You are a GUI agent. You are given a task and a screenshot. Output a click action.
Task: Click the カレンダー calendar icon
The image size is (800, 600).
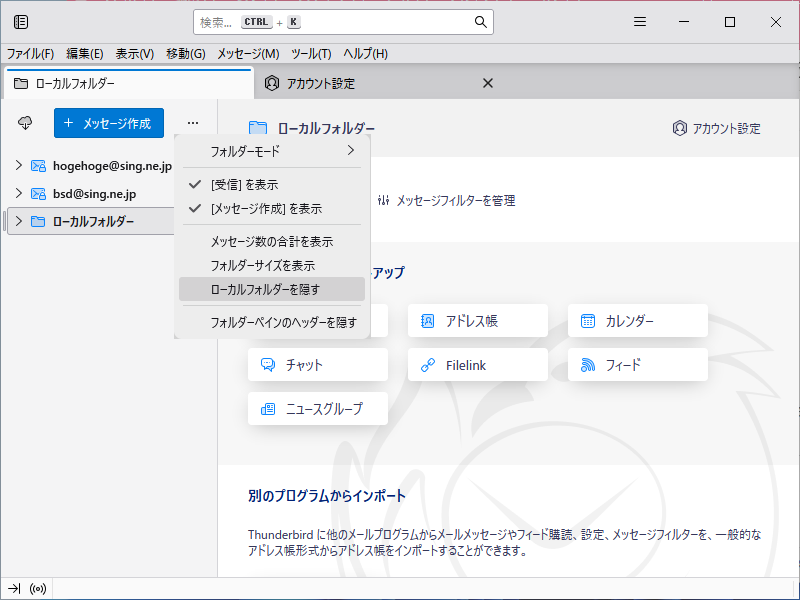(588, 321)
